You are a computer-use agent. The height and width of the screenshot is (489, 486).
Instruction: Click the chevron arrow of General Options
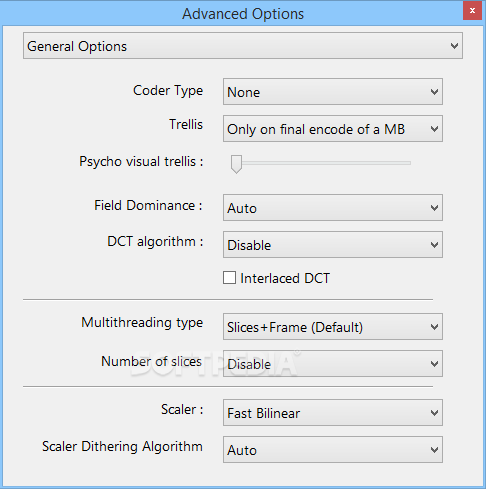[454, 46]
